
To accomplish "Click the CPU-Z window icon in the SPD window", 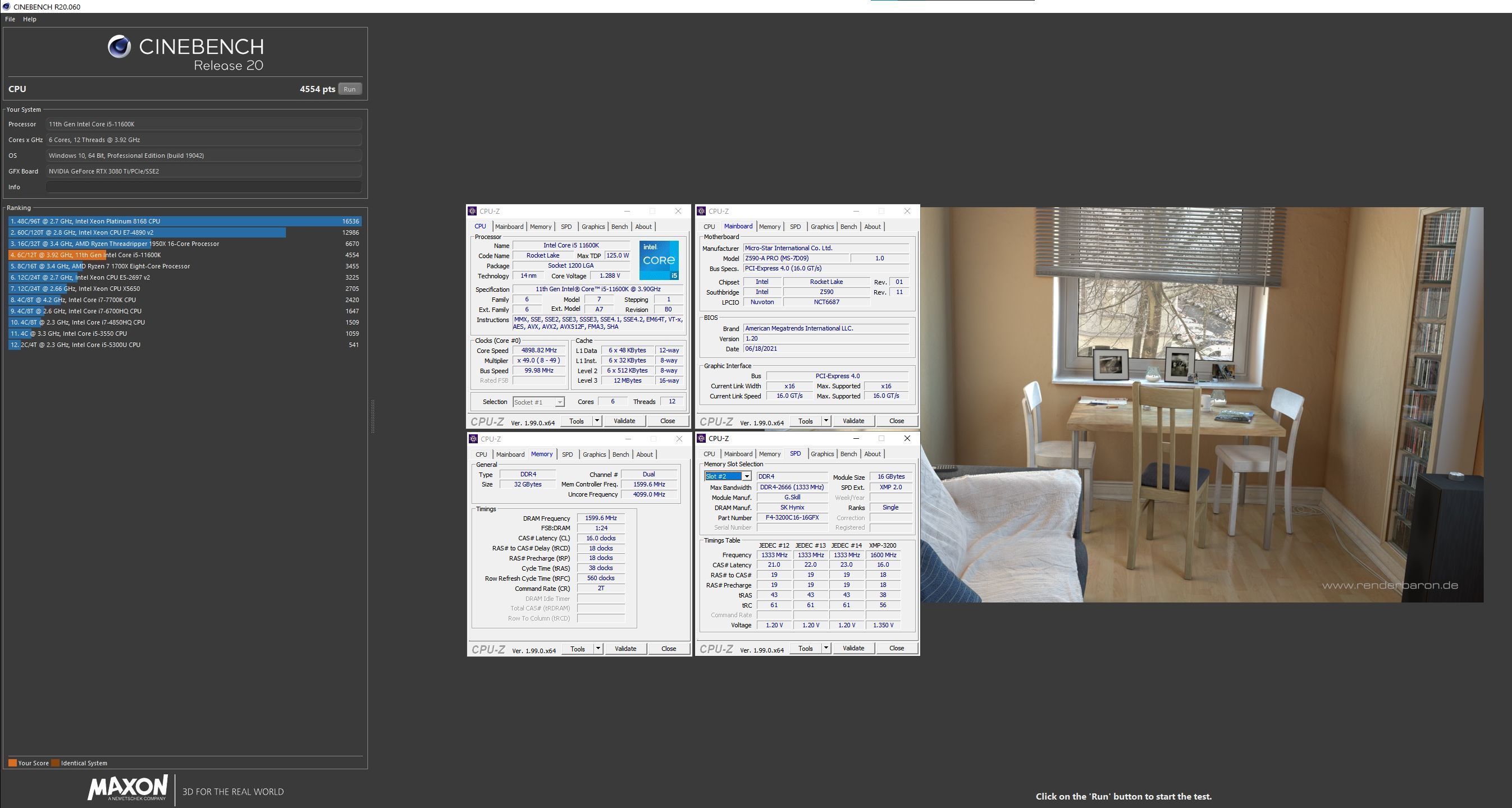I will (701, 438).
